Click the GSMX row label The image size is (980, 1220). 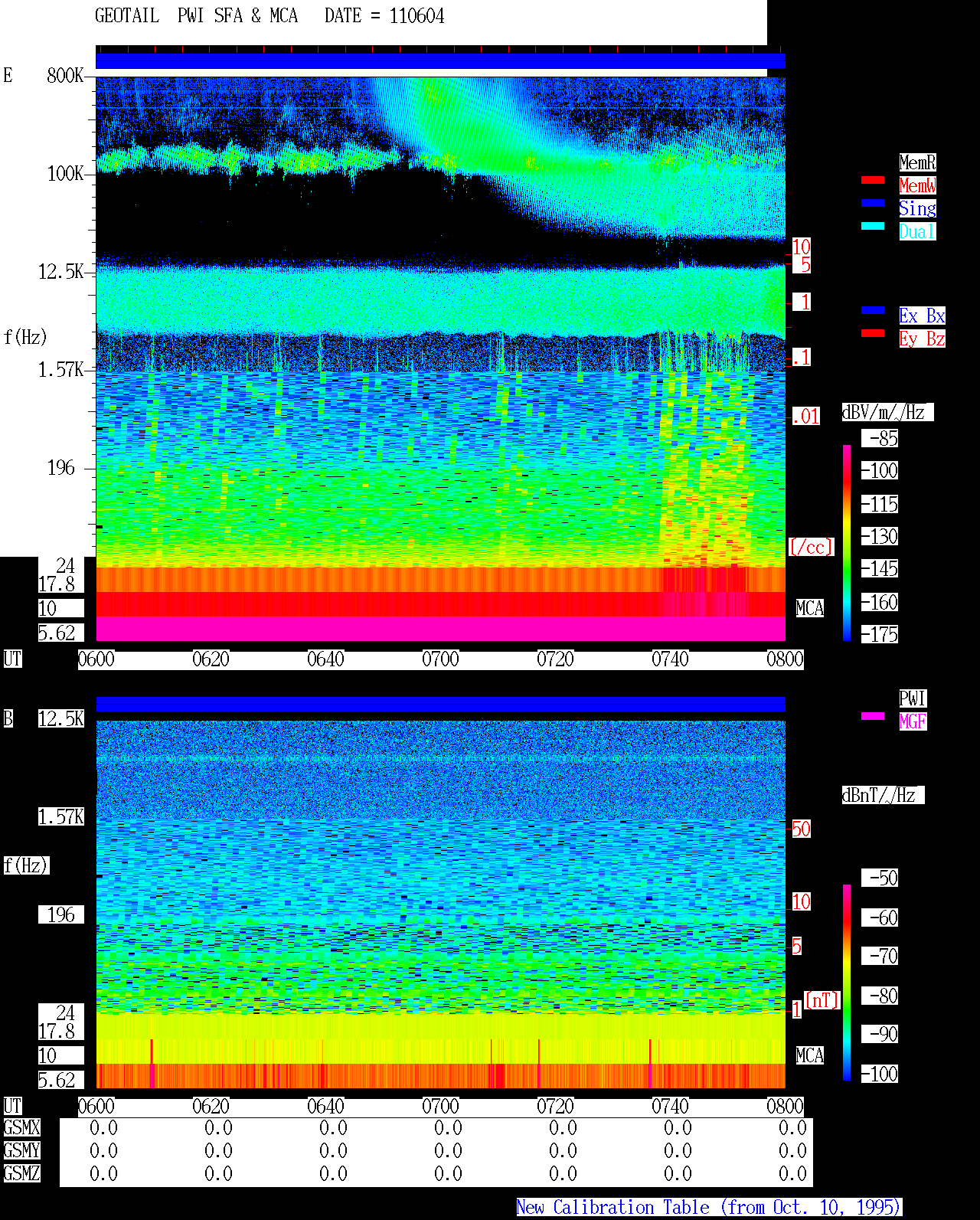point(21,1128)
